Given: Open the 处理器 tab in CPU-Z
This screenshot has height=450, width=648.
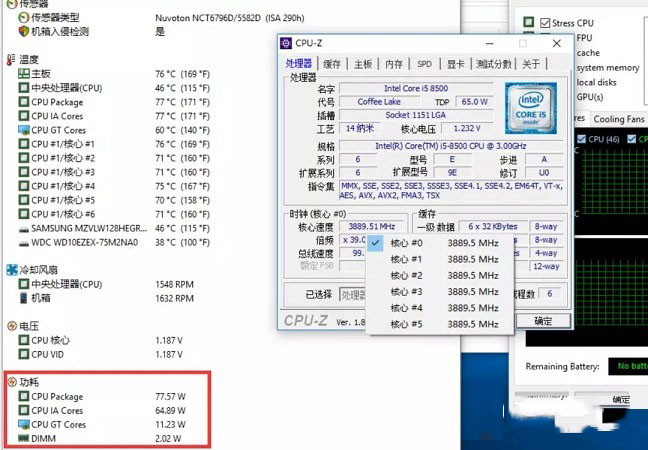Looking at the screenshot, I should click(x=299, y=64).
